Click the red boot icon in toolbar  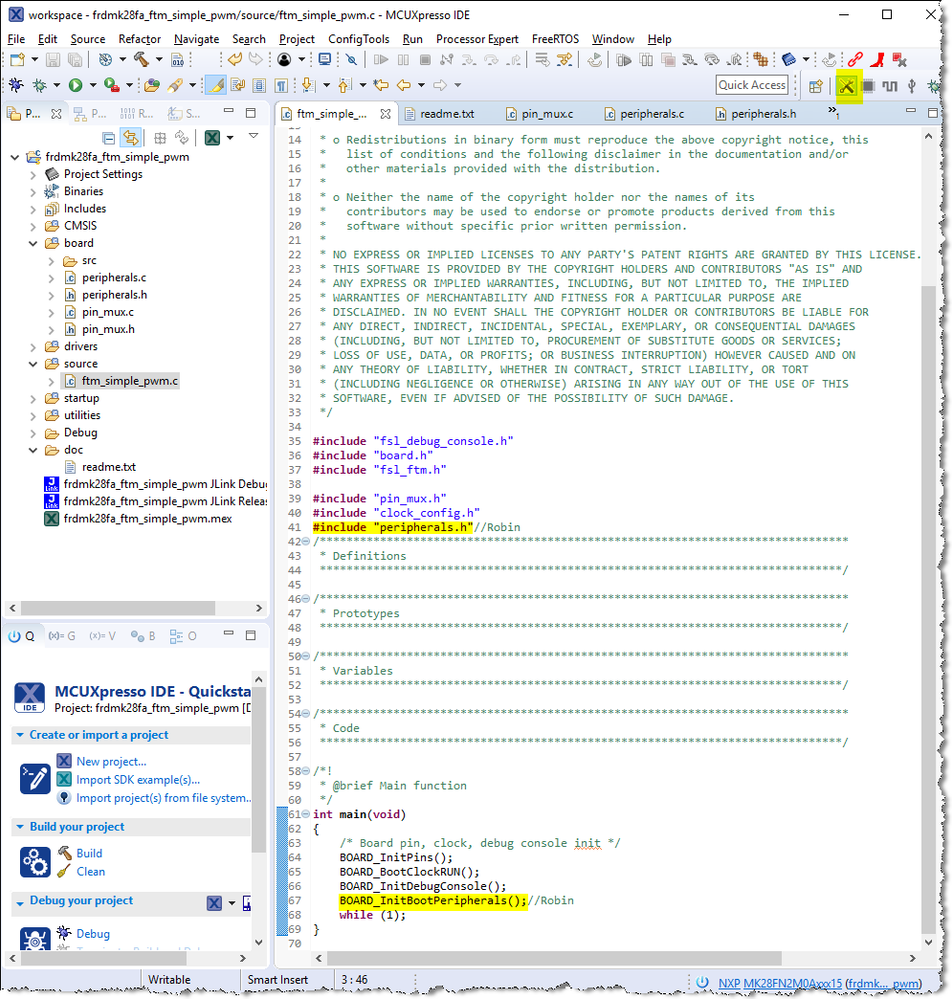pyautogui.click(x=878, y=60)
